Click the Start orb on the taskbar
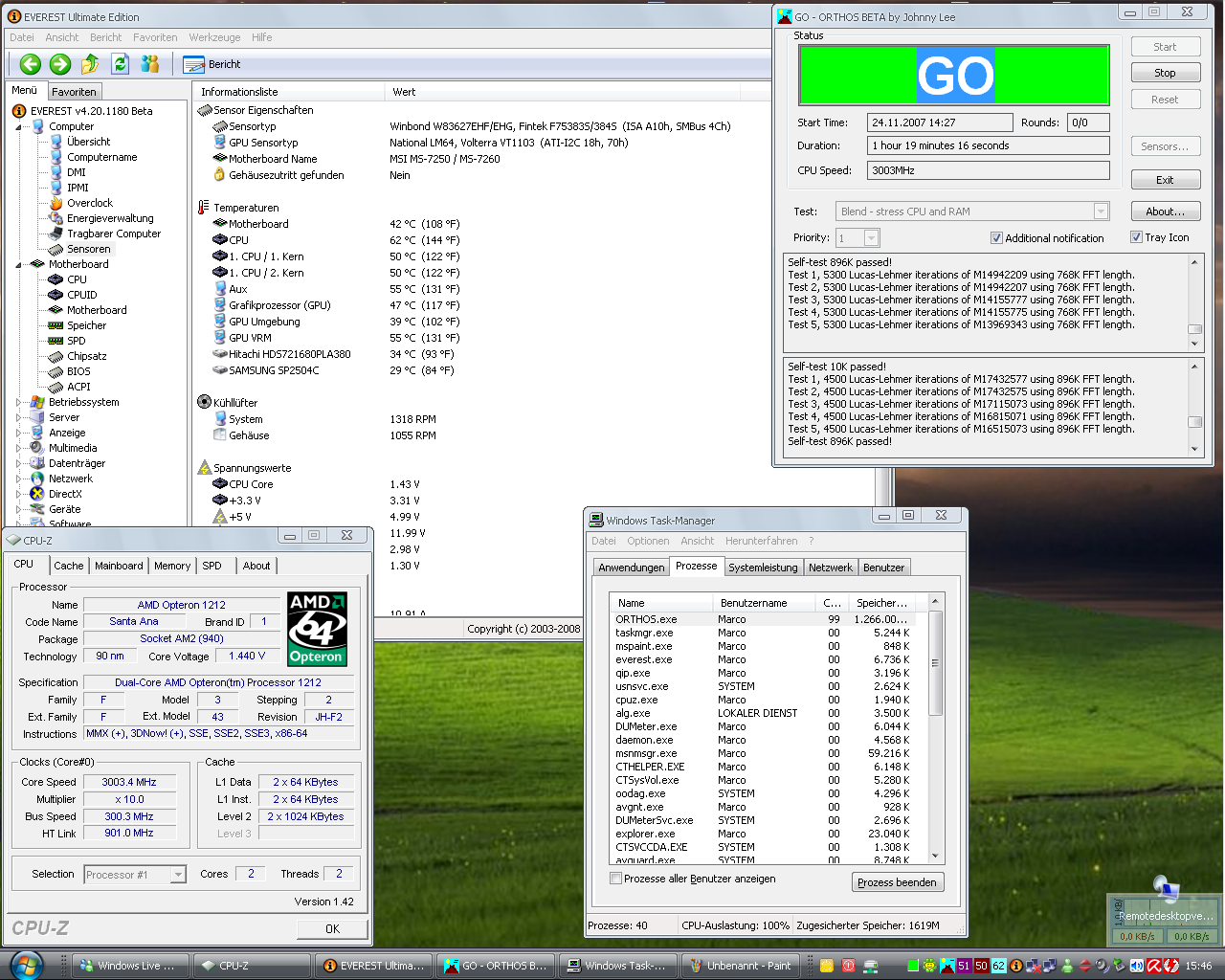This screenshot has height=980, width=1225. click(26, 965)
